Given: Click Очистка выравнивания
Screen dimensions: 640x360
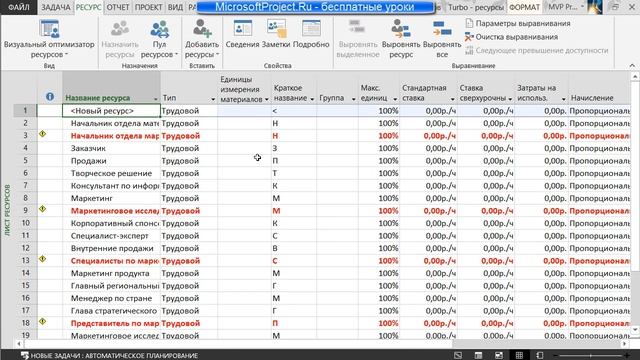Looking at the screenshot, I should (511, 37).
